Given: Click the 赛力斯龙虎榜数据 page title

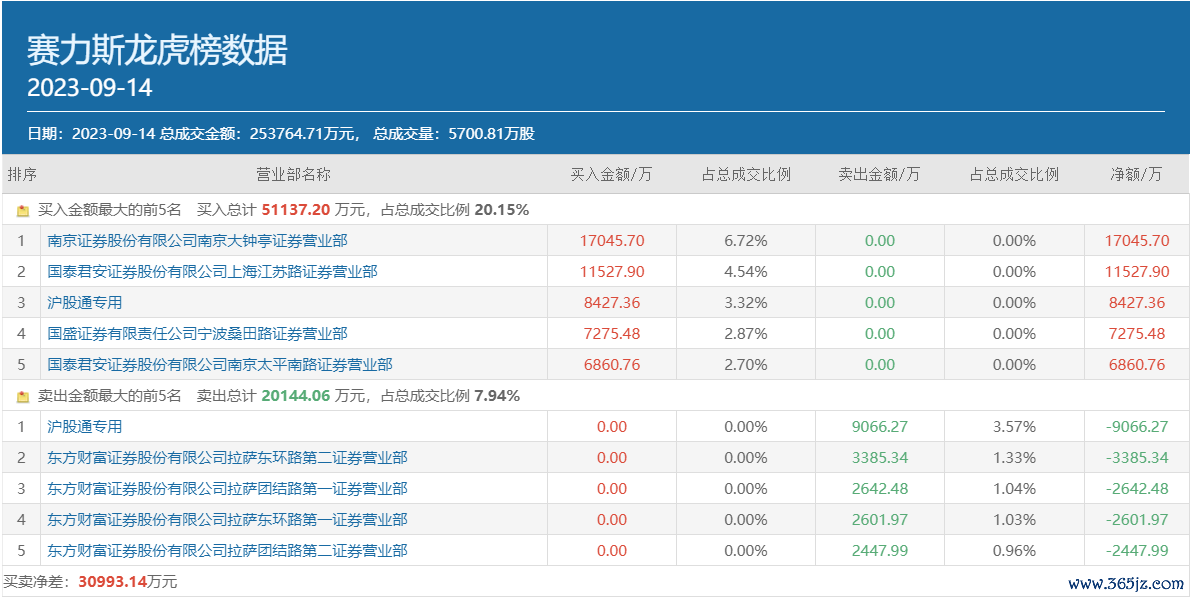Looking at the screenshot, I should click(157, 51).
